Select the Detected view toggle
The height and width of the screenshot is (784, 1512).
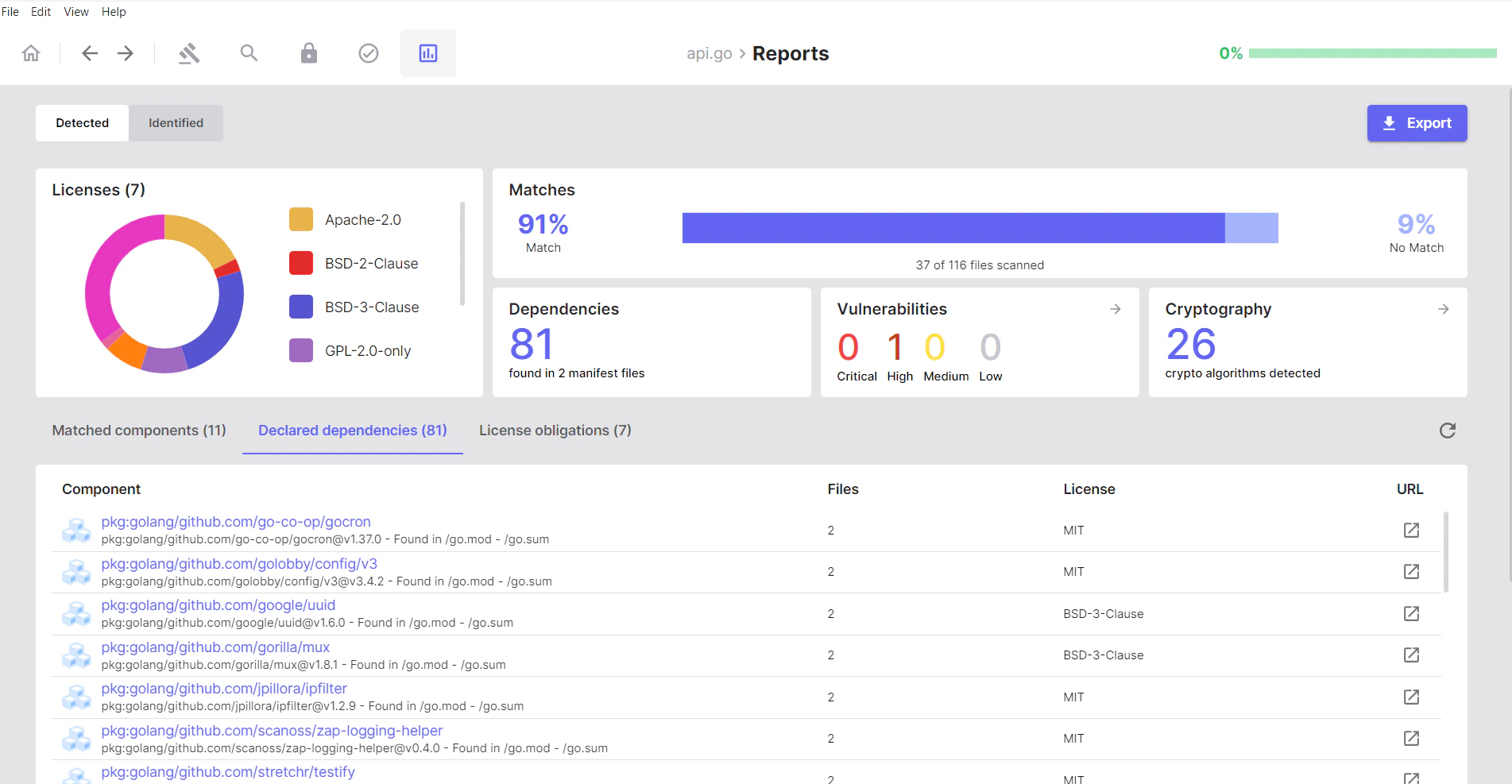(x=82, y=123)
